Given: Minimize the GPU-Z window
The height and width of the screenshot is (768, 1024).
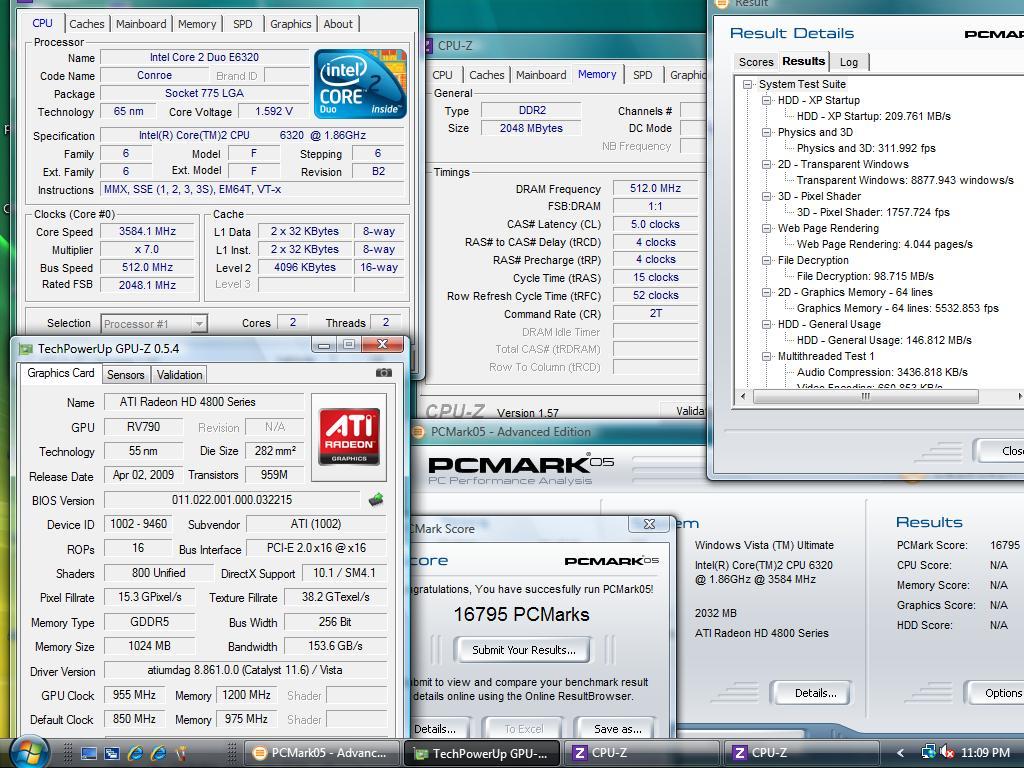Looking at the screenshot, I should click(x=325, y=344).
